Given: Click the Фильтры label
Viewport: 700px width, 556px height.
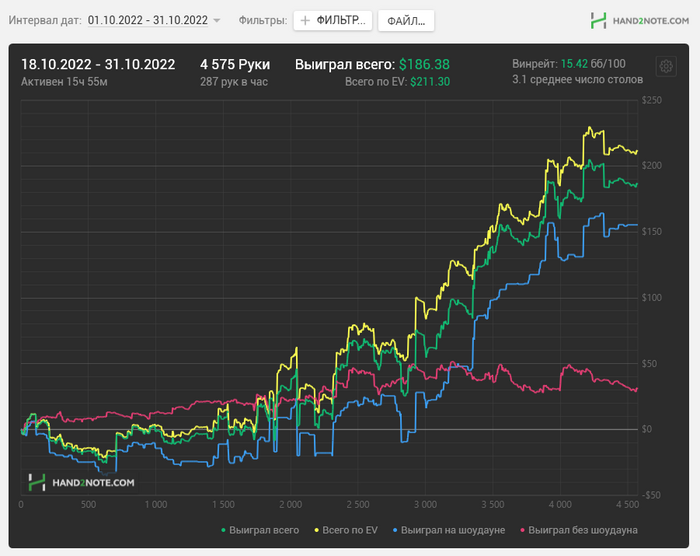Looking at the screenshot, I should tap(262, 20).
